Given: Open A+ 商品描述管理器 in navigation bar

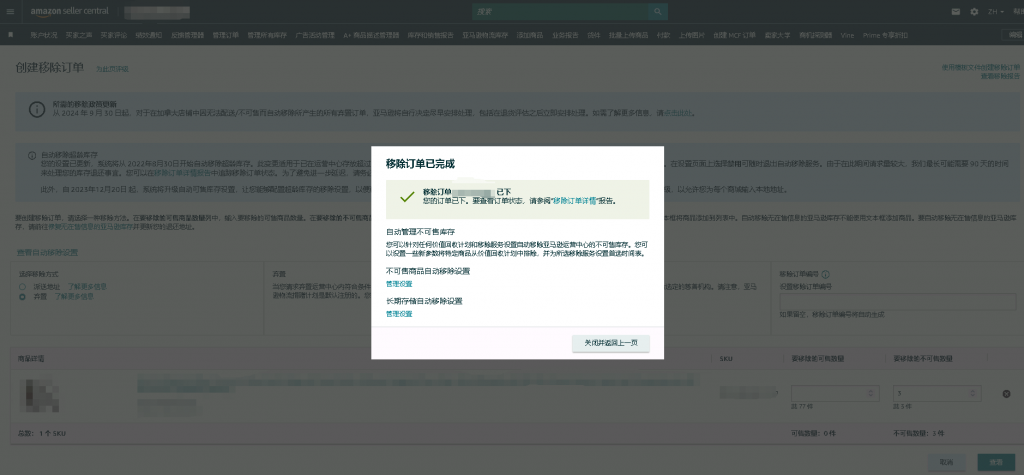Looking at the screenshot, I should tap(371, 35).
